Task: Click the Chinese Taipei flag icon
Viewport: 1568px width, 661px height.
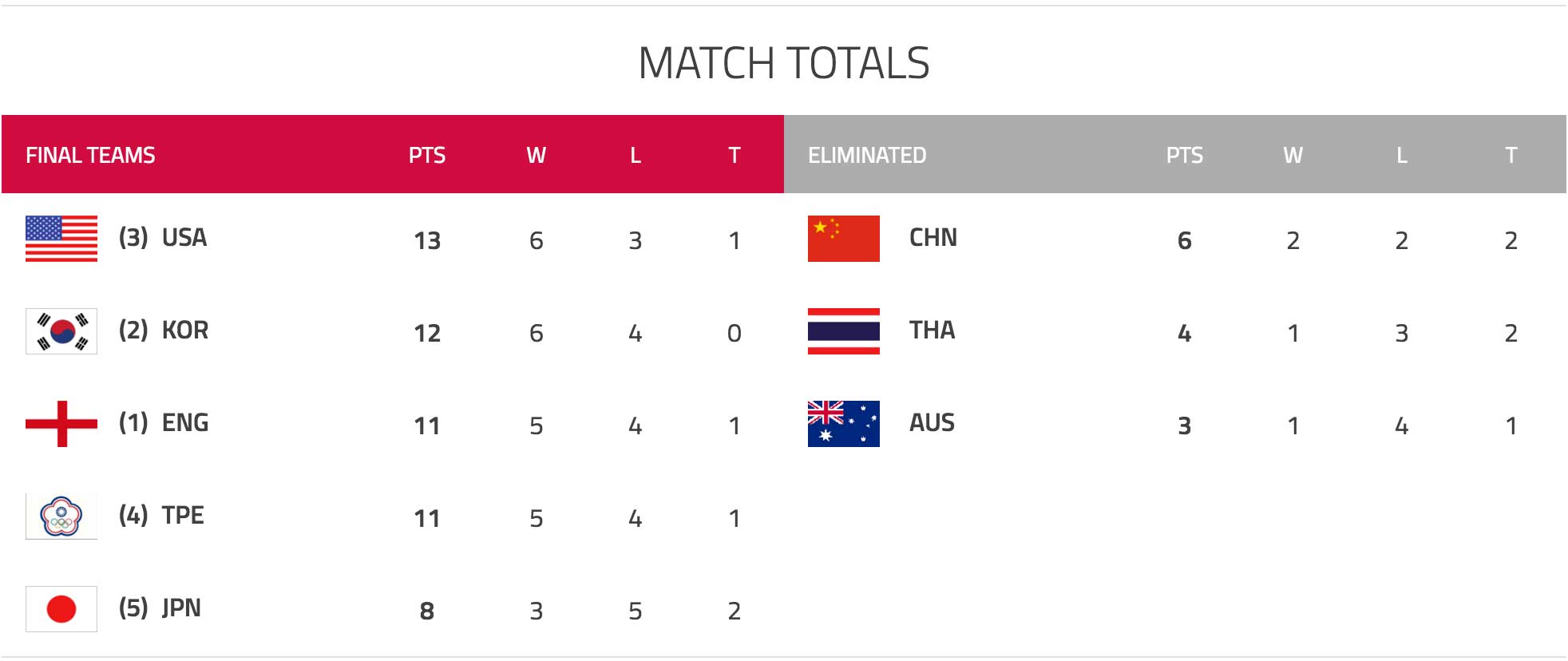Action: pyautogui.click(x=61, y=517)
